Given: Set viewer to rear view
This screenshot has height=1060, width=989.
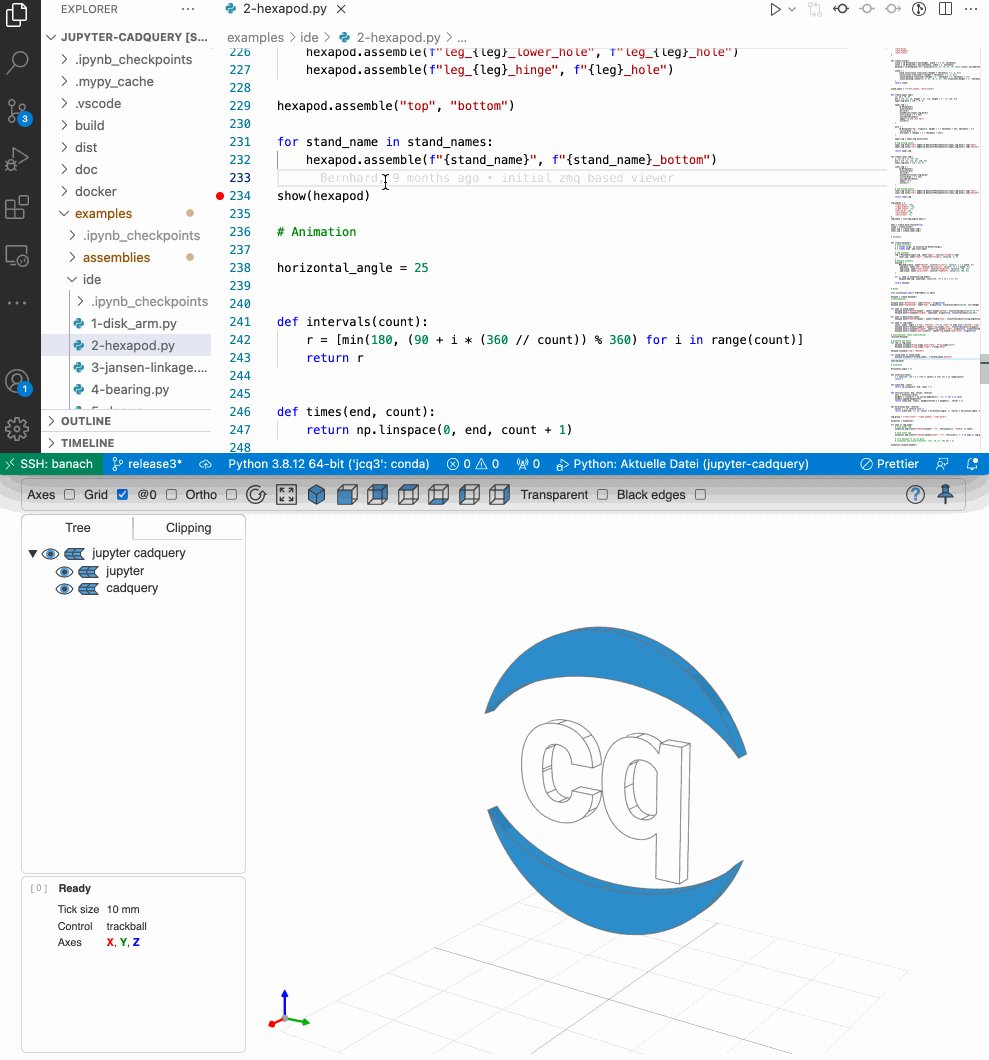Looking at the screenshot, I should click(x=377, y=495).
